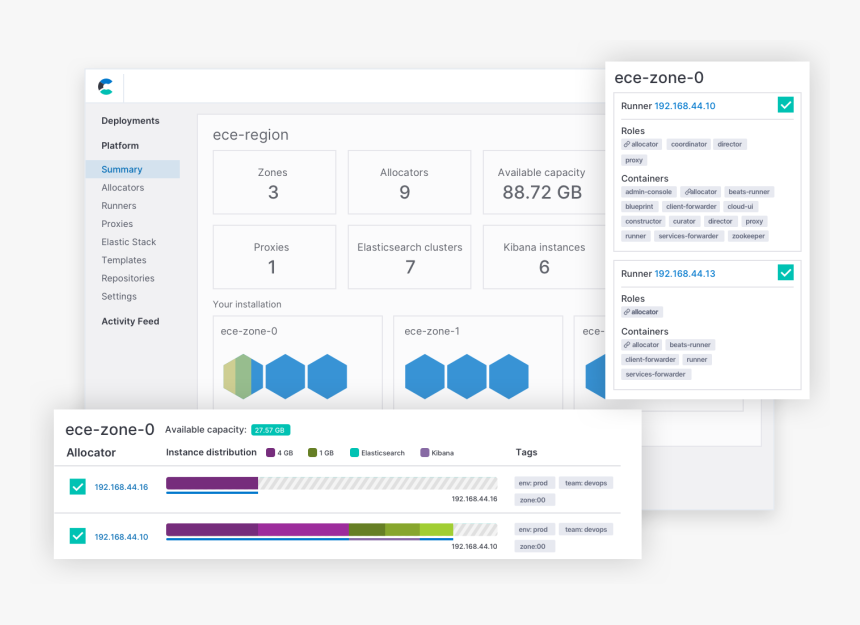Open the Proxies summary card showing 1

pos(274,257)
